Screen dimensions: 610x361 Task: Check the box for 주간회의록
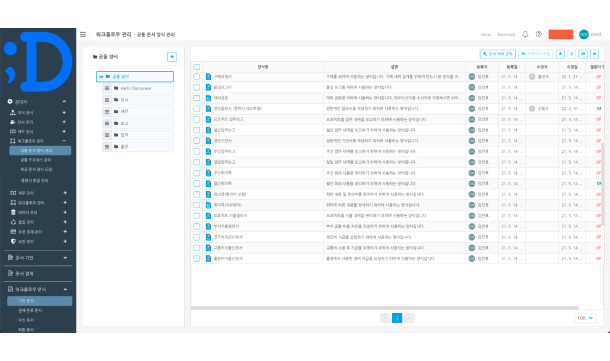[196, 173]
